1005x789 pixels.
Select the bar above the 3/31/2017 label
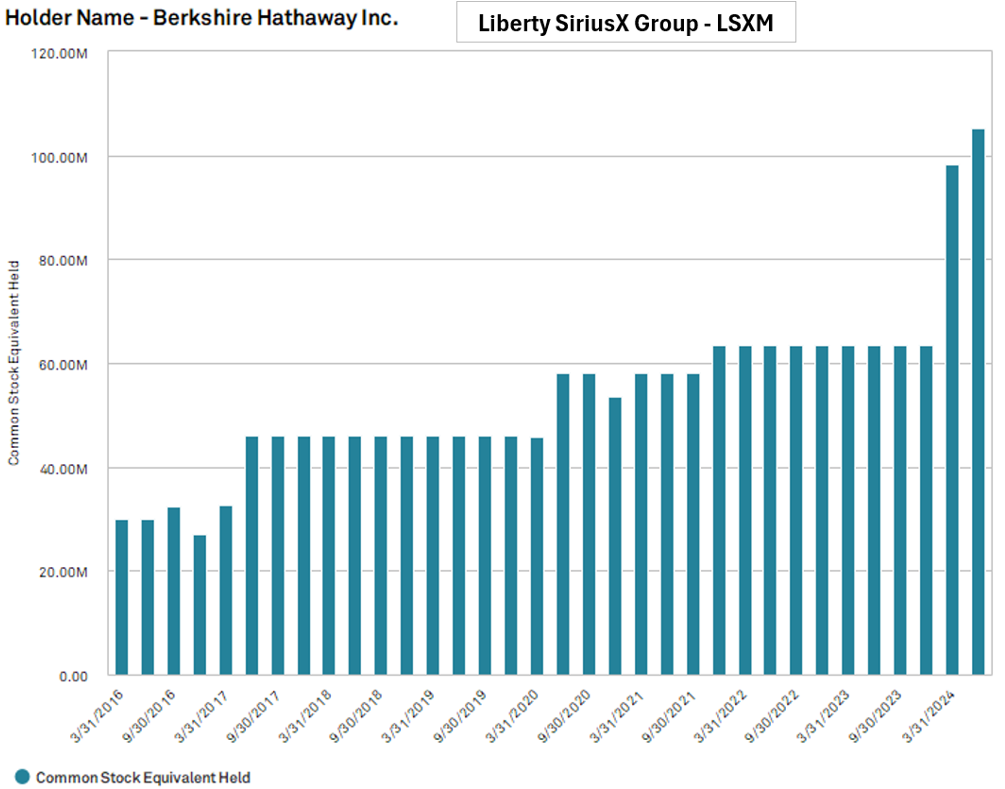pos(226,590)
